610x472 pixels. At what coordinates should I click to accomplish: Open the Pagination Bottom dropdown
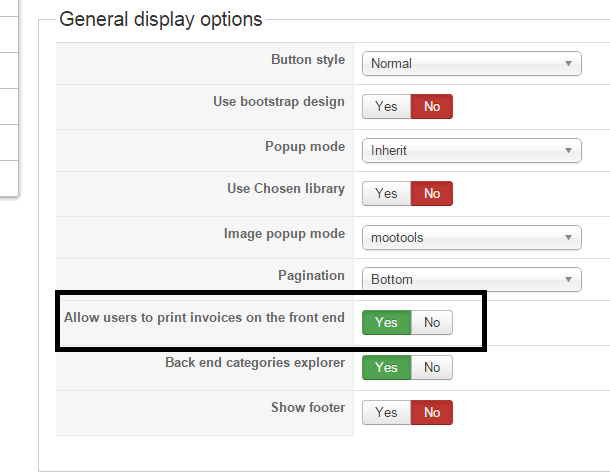(x=472, y=279)
